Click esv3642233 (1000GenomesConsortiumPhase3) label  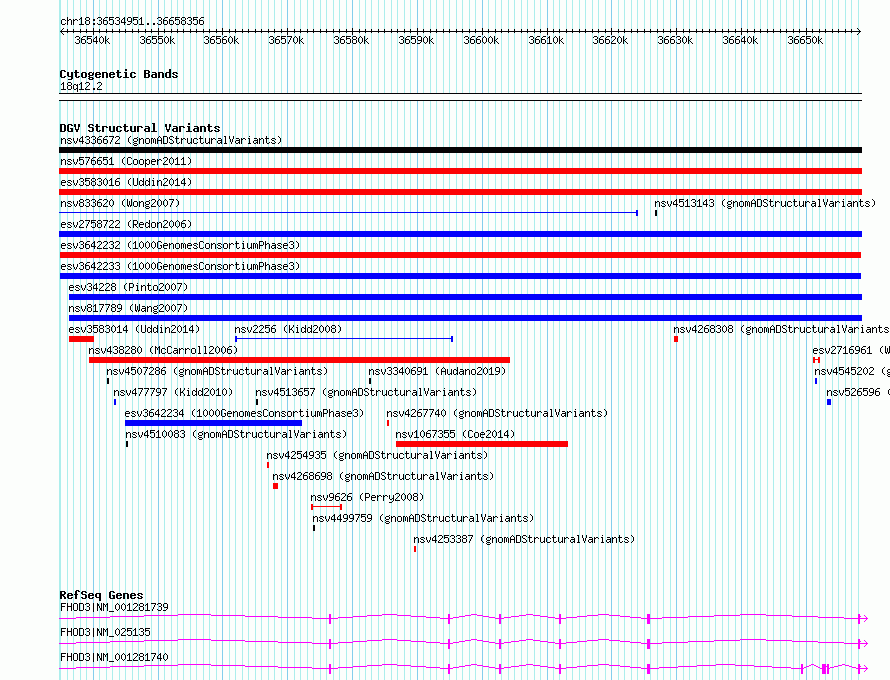[x=180, y=266]
